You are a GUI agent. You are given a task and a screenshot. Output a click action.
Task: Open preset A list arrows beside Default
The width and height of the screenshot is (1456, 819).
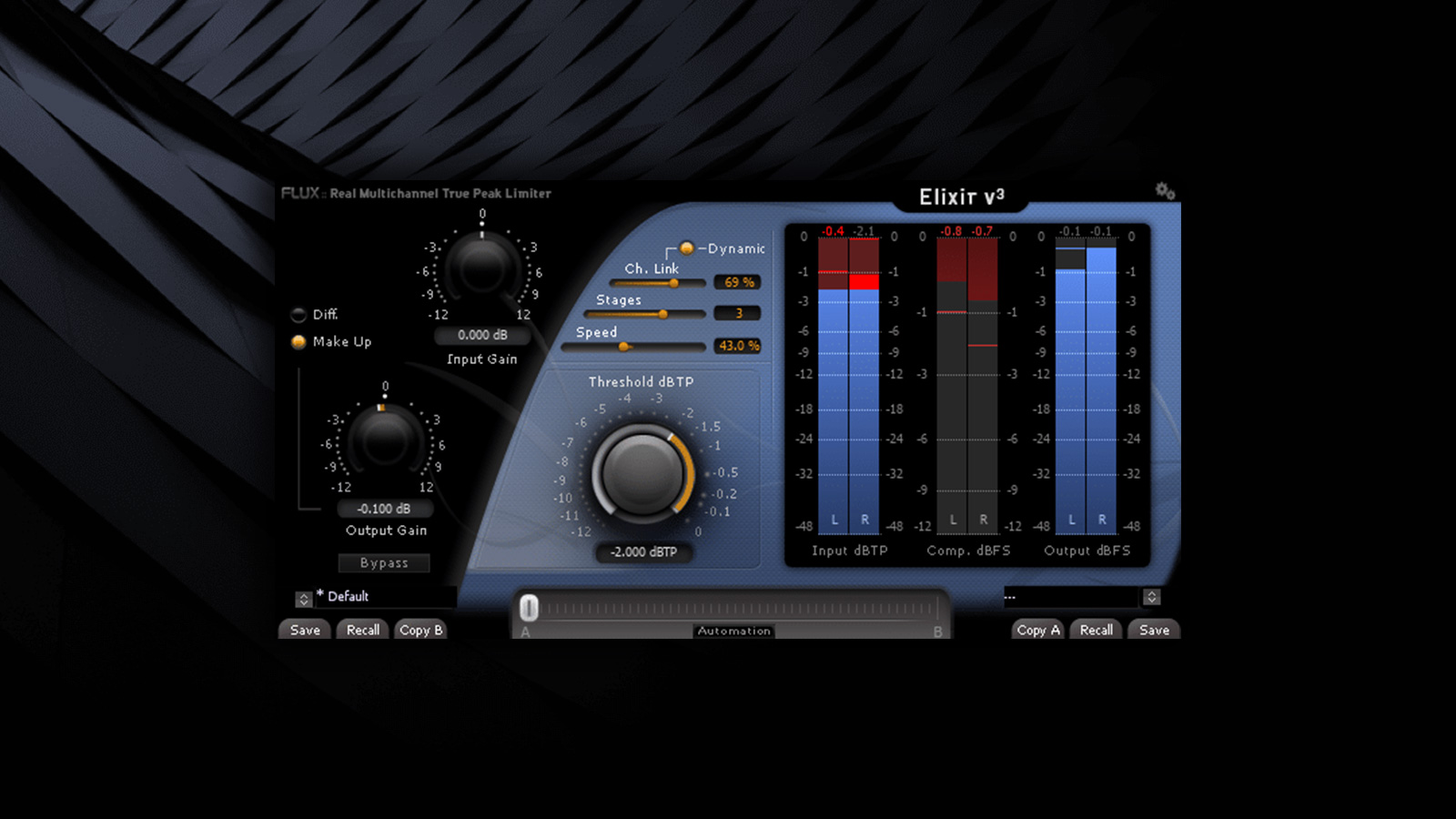pos(304,599)
